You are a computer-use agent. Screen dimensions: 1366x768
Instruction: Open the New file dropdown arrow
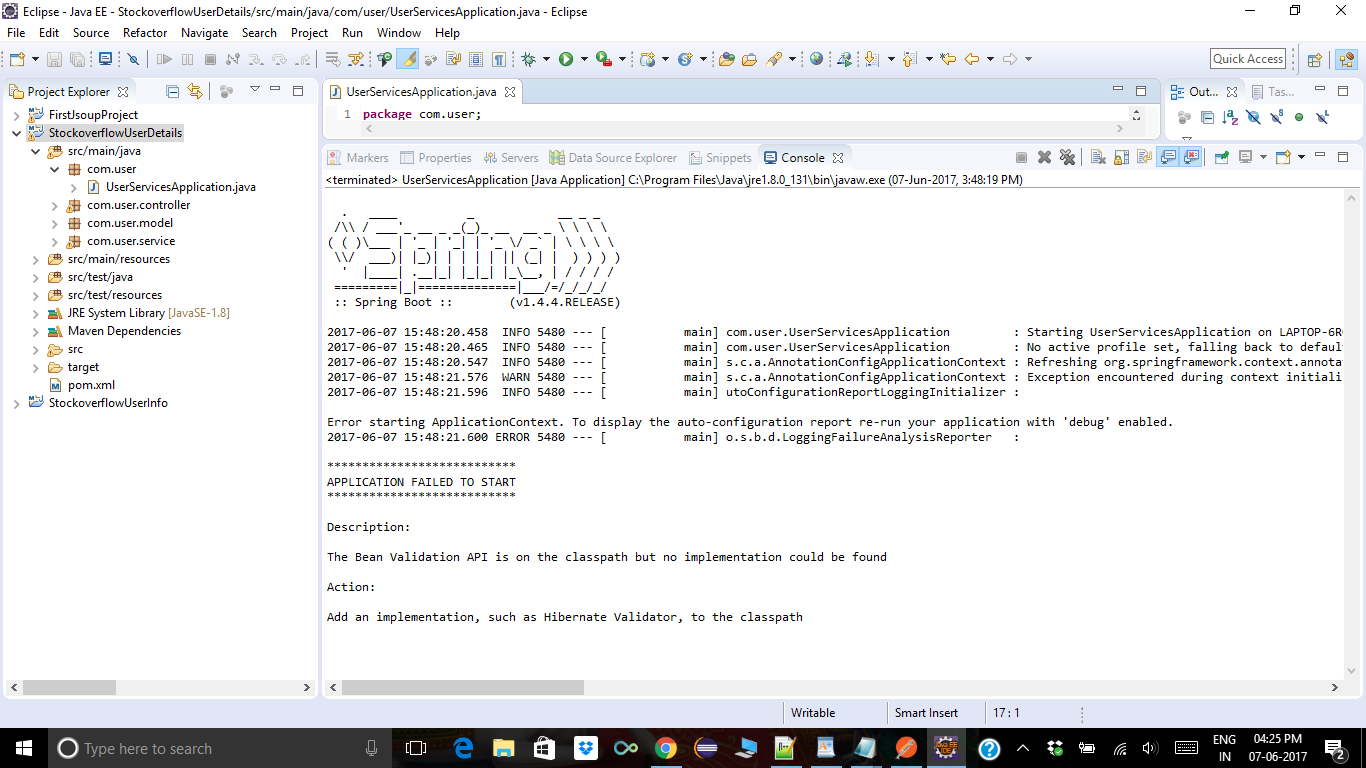(35, 59)
